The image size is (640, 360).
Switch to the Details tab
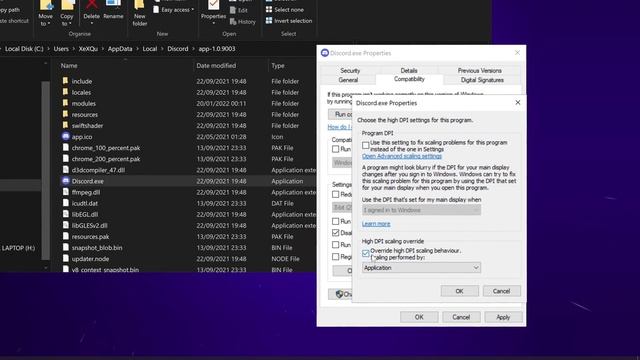[409, 70]
